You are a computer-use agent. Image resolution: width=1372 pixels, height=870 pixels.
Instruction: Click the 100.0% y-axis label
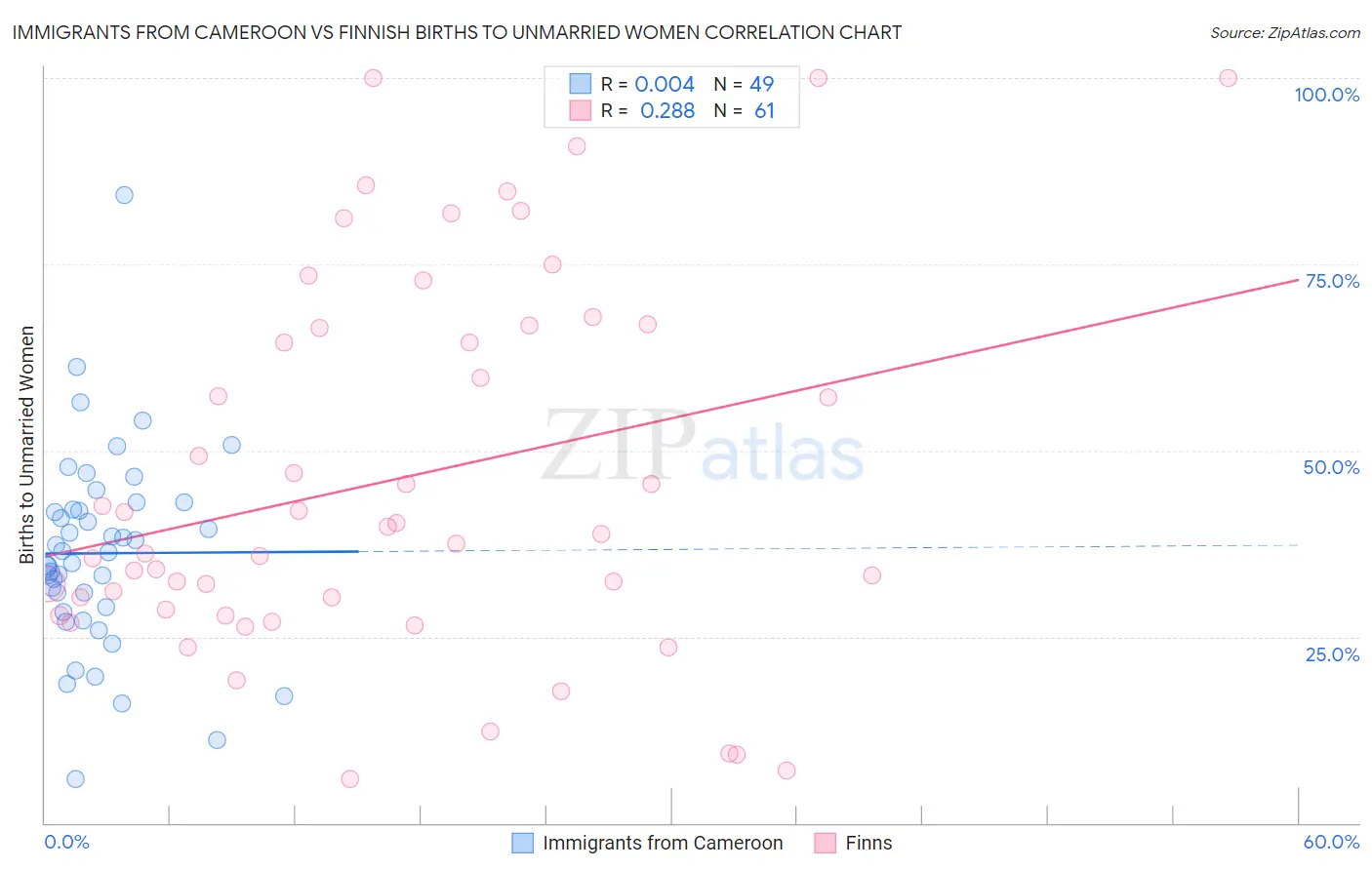point(1327,95)
